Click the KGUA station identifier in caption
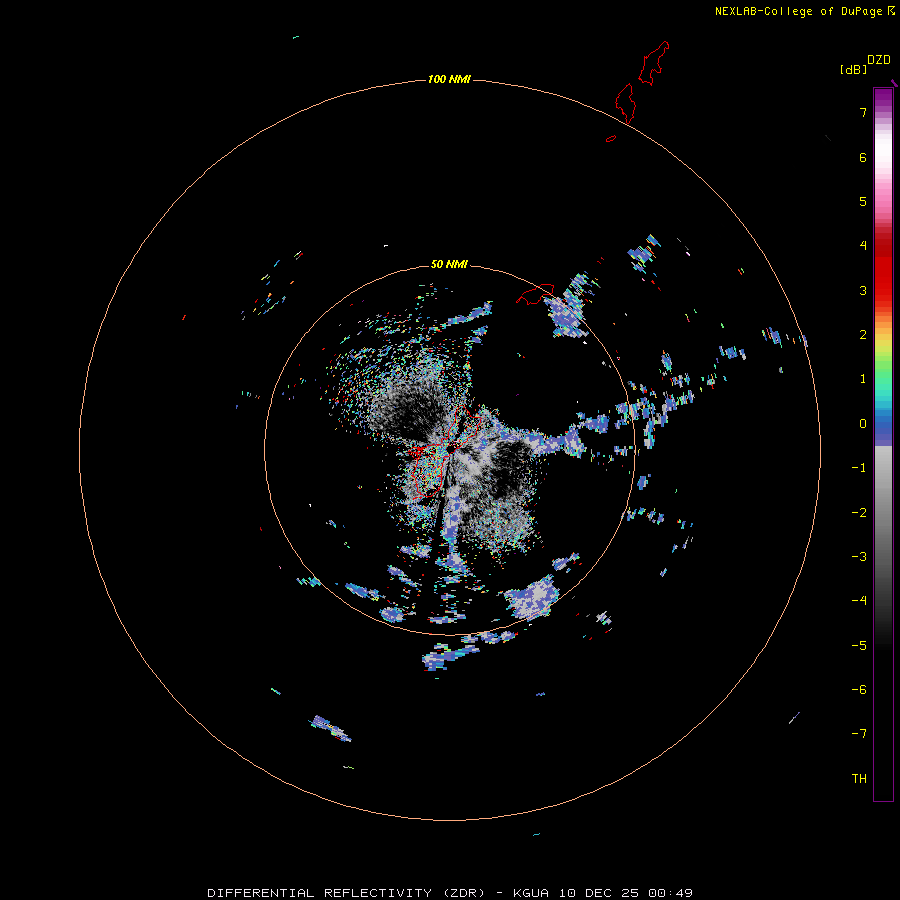Viewport: 900px width, 900px height. [x=531, y=893]
